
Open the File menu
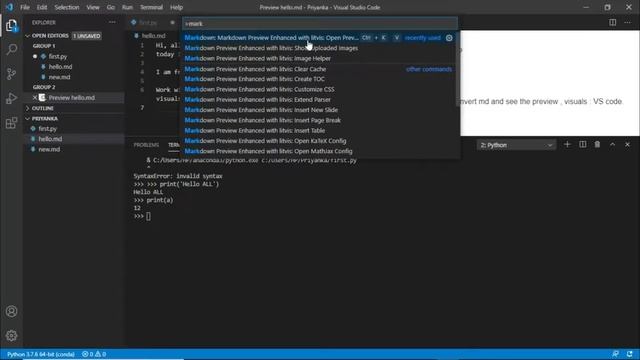pyautogui.click(x=25, y=7)
